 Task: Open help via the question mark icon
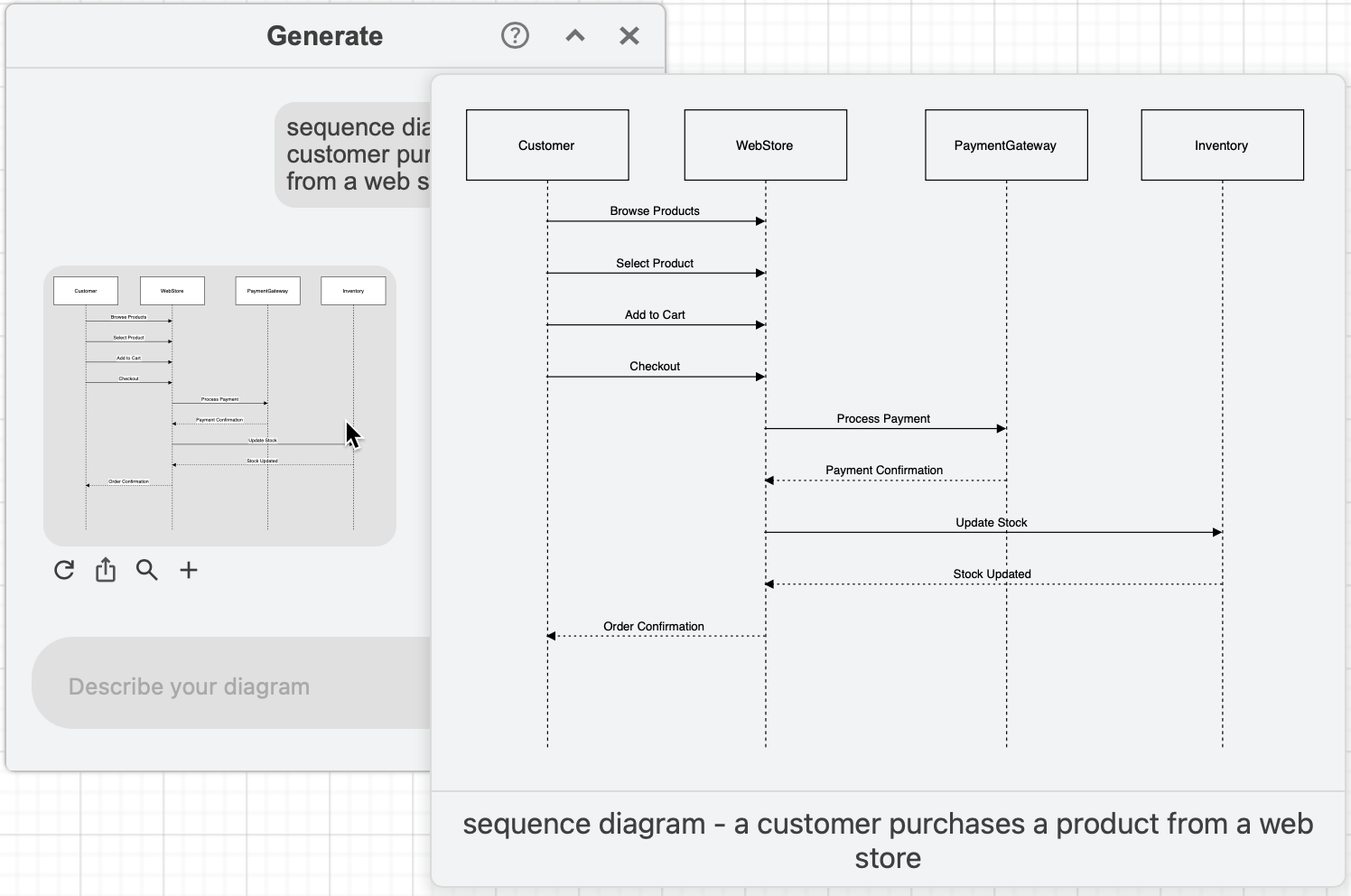[x=514, y=35]
